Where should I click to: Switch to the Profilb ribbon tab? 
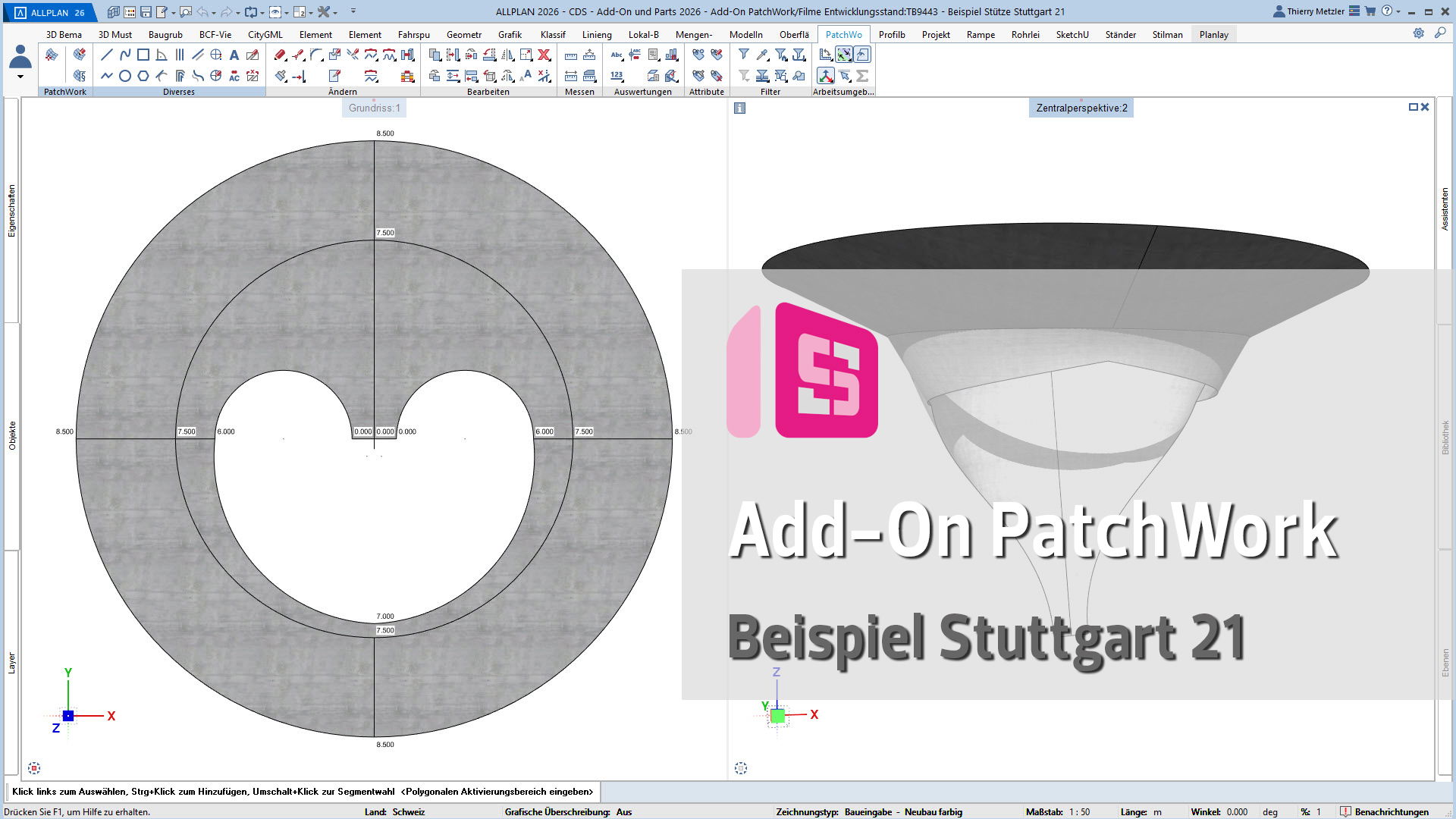(x=892, y=35)
